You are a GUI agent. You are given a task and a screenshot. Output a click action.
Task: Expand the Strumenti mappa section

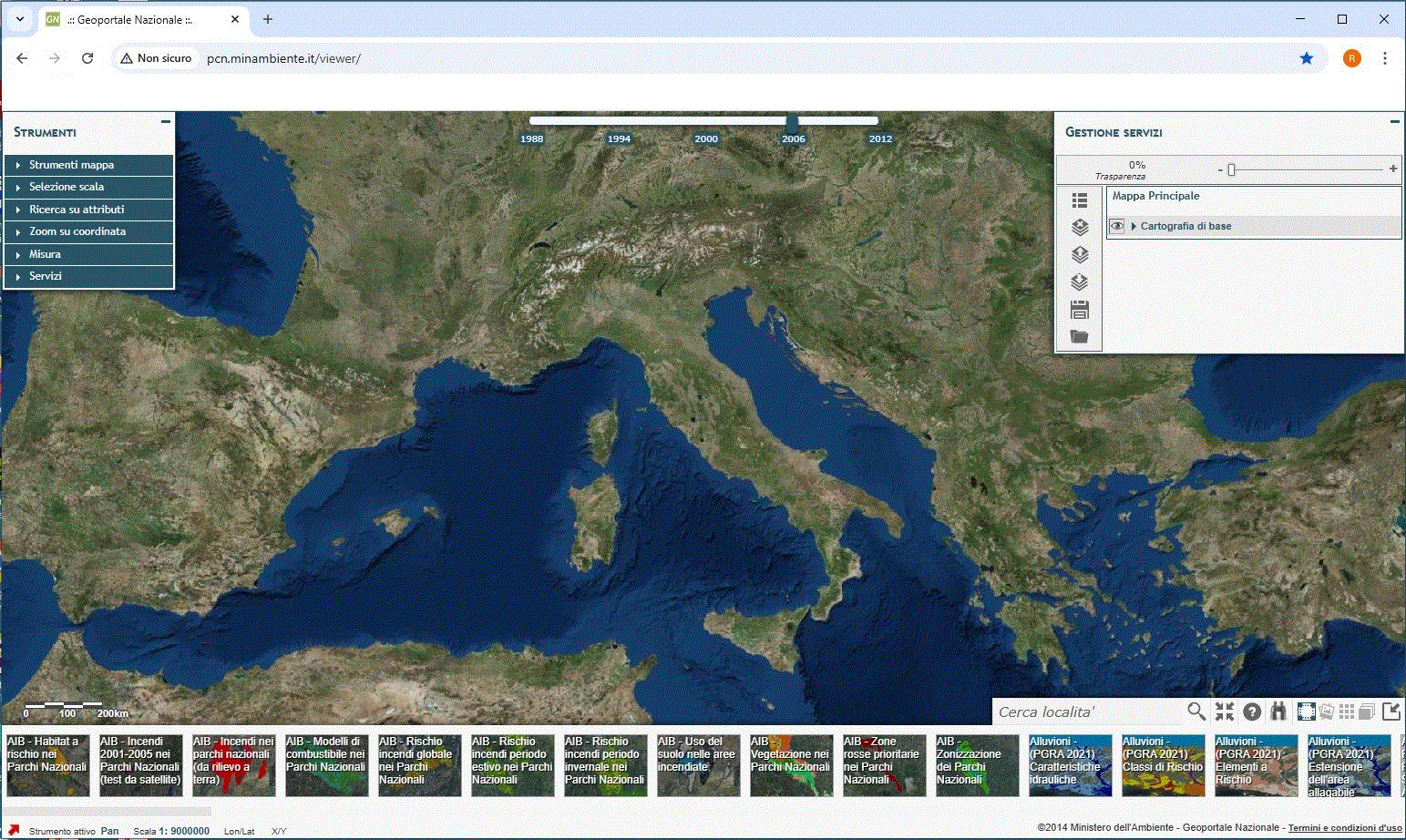point(71,165)
